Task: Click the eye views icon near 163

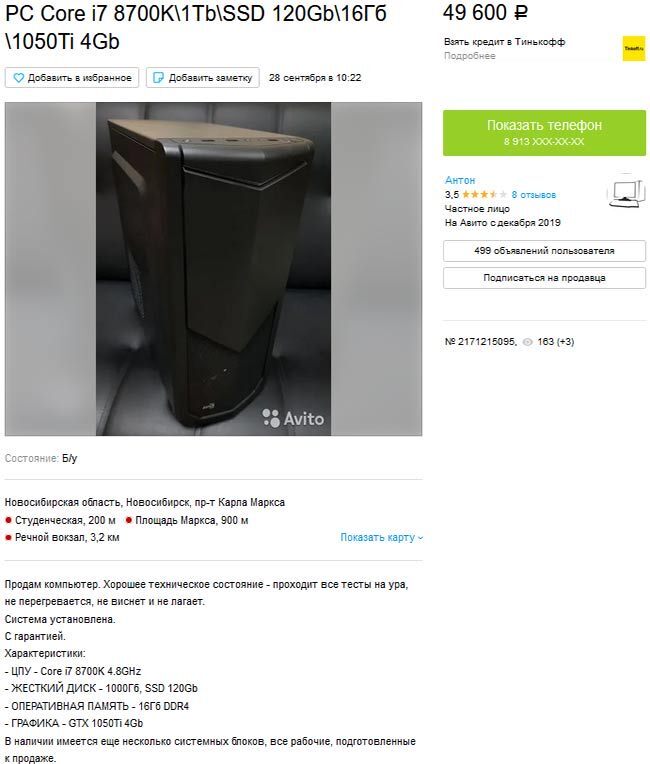Action: pos(527,342)
